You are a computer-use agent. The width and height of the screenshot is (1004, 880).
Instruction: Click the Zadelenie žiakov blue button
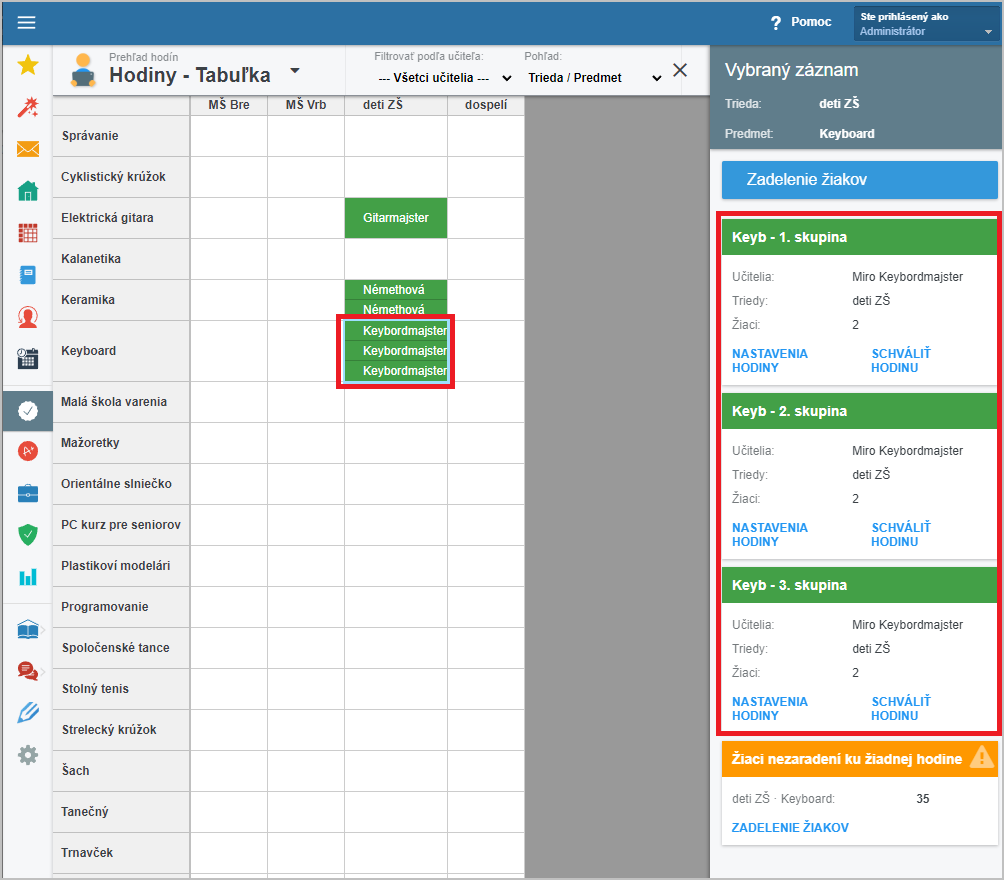[x=859, y=180]
